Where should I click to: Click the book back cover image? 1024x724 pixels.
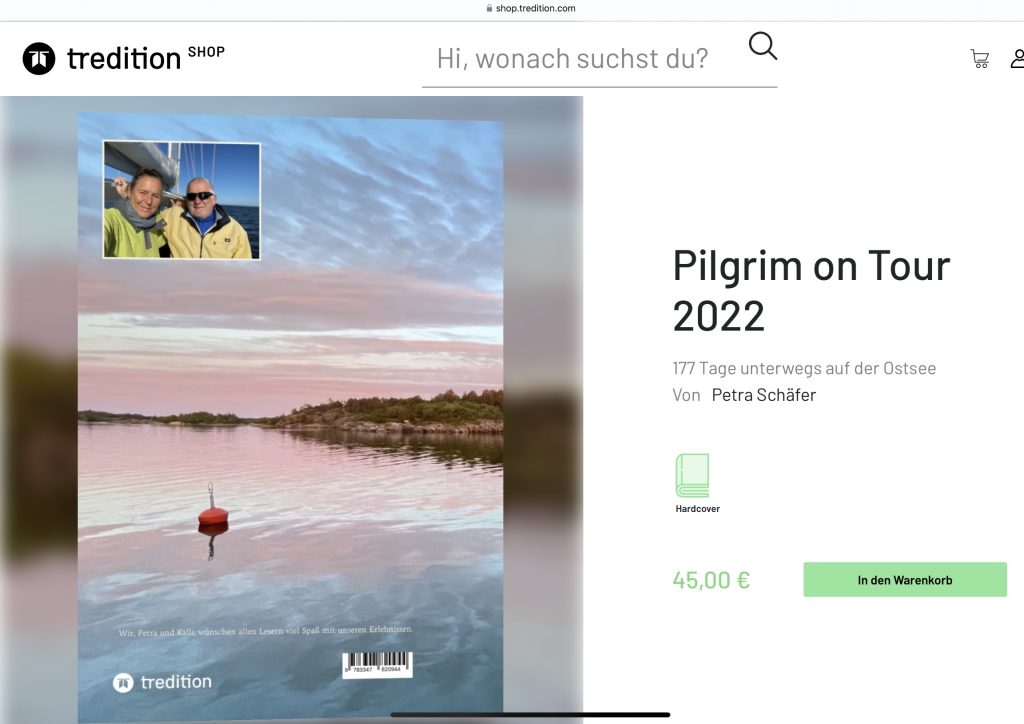pos(291,418)
